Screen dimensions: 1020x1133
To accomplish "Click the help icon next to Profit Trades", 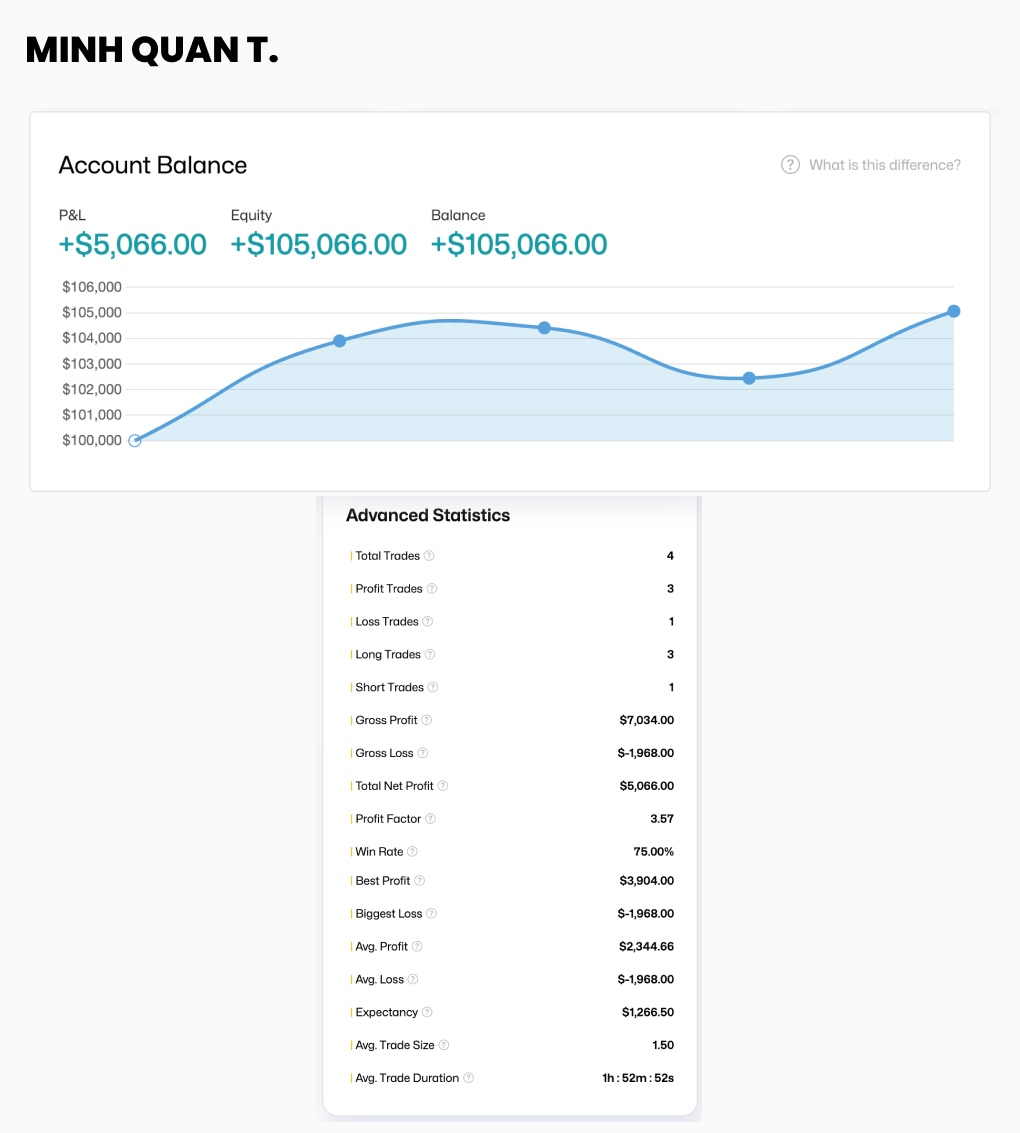I will pos(432,589).
